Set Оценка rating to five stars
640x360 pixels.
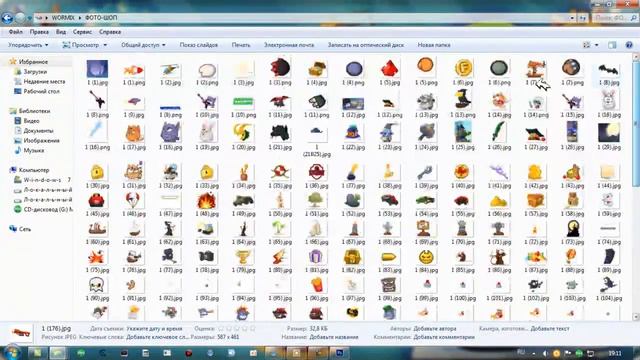(x=253, y=329)
